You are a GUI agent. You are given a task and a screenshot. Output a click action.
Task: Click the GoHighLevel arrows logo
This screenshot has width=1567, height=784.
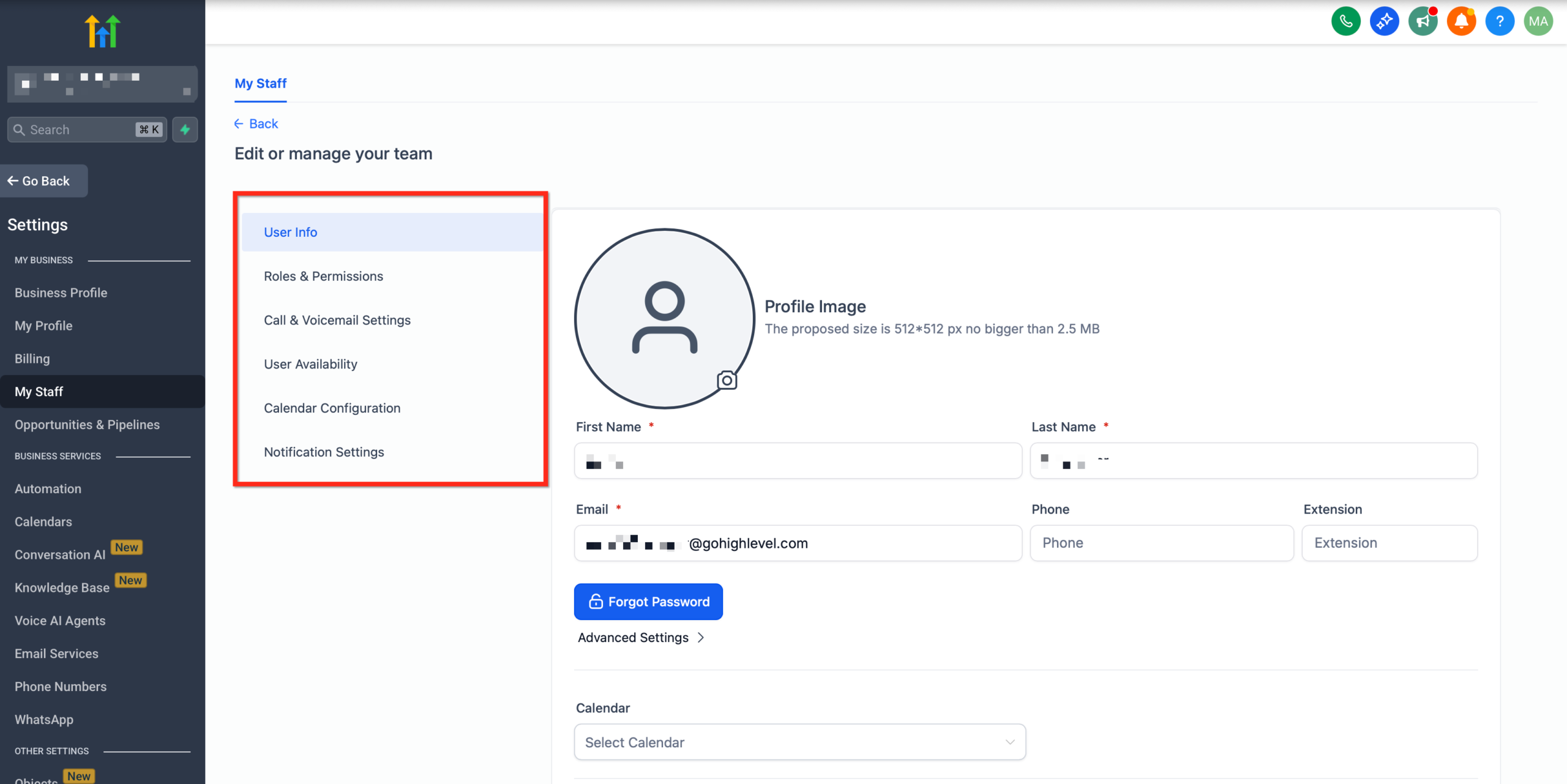click(102, 31)
